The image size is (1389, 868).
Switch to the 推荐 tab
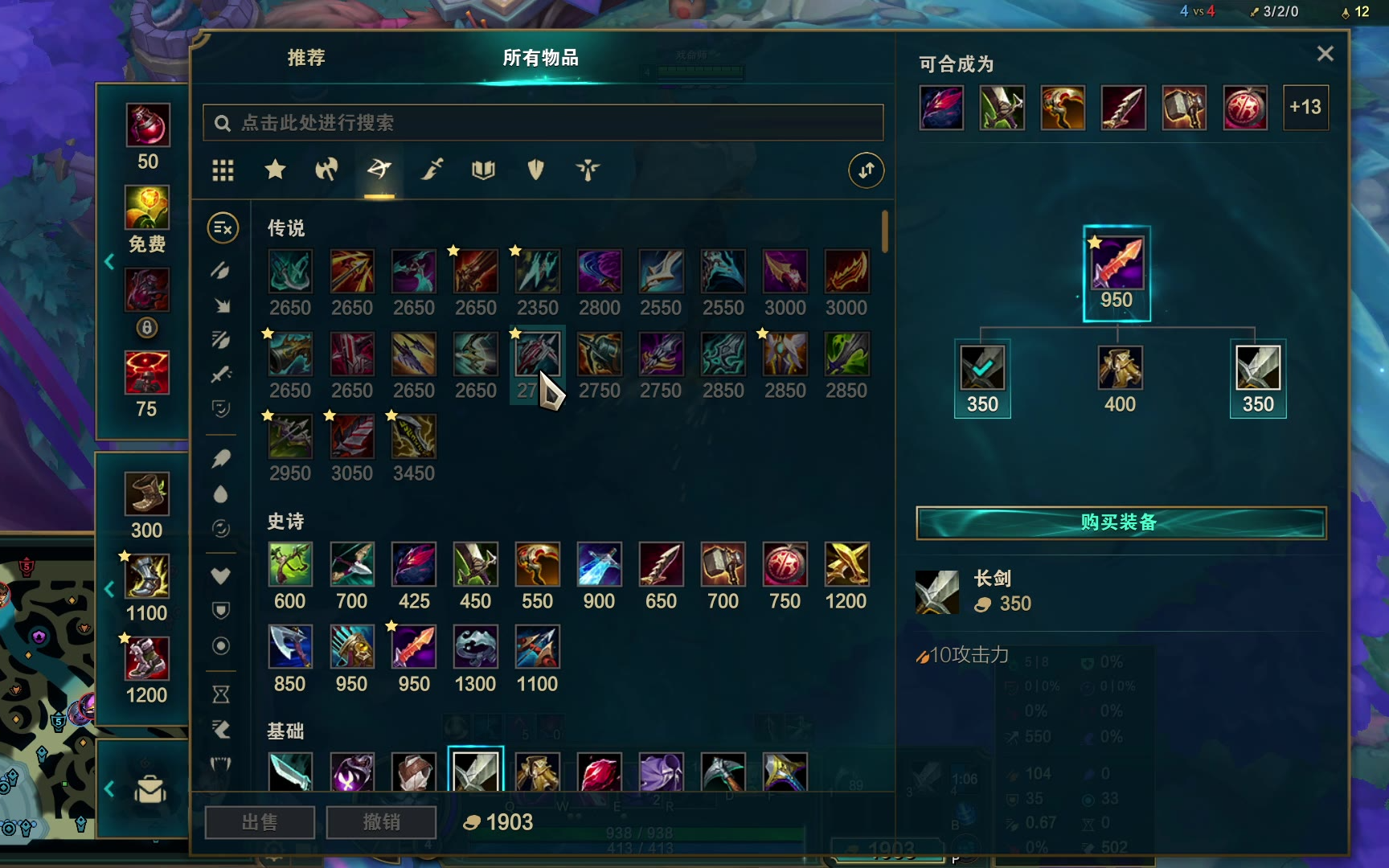tap(306, 58)
